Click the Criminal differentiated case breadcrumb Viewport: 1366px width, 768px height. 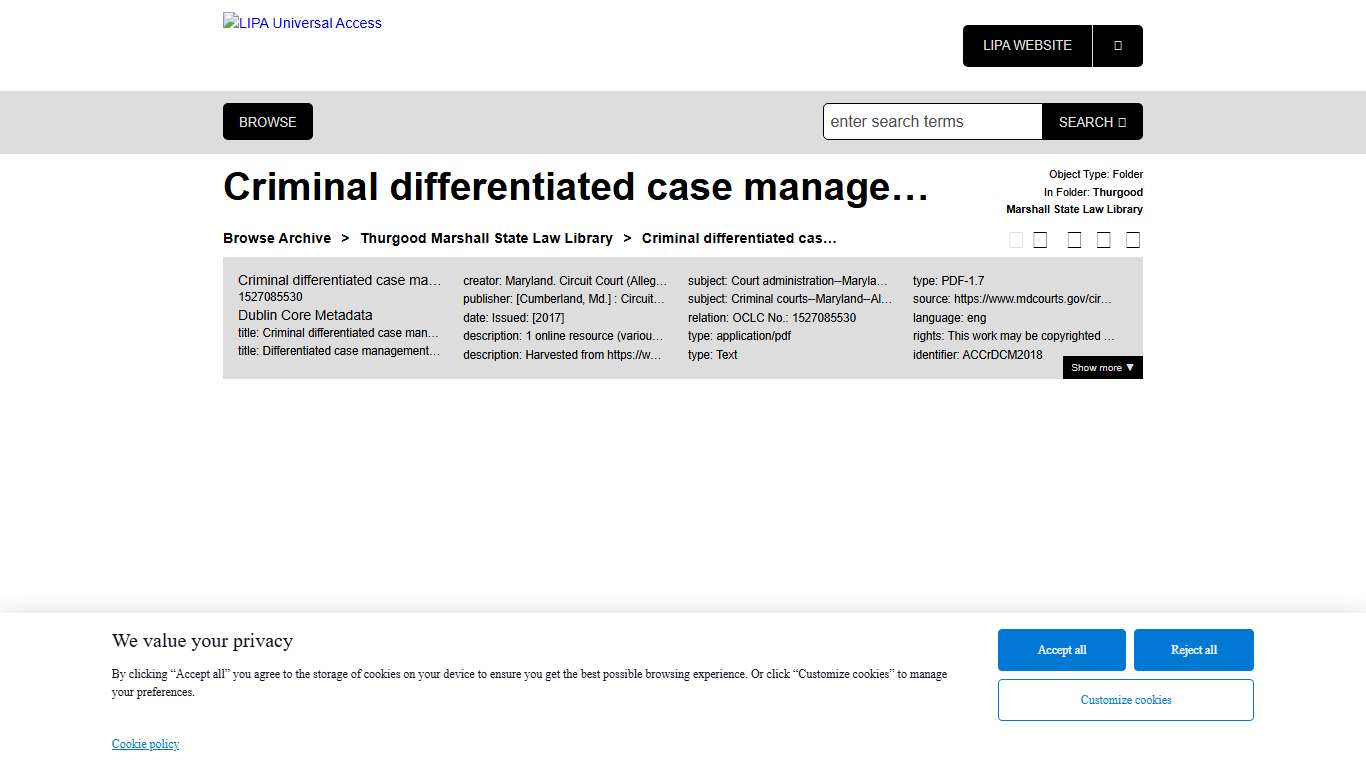(x=740, y=238)
